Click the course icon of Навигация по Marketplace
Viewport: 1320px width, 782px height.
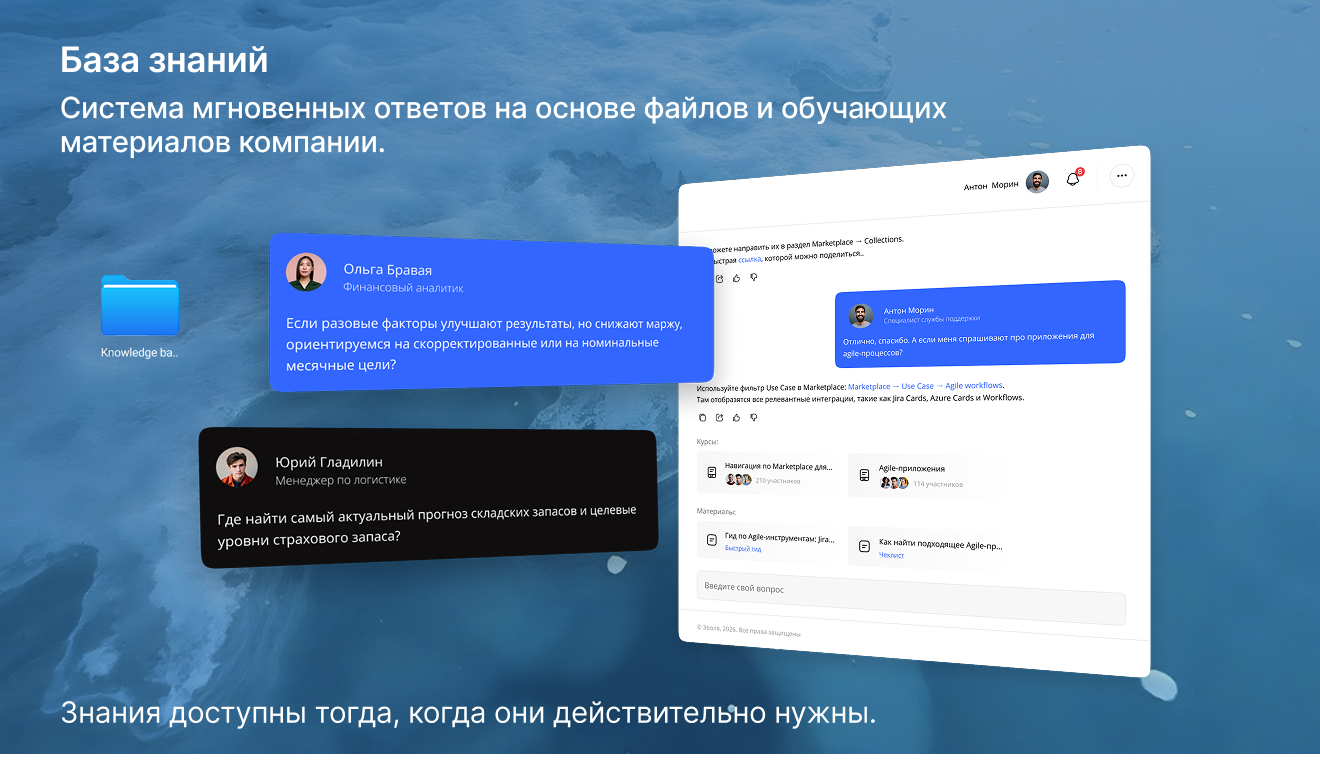711,472
